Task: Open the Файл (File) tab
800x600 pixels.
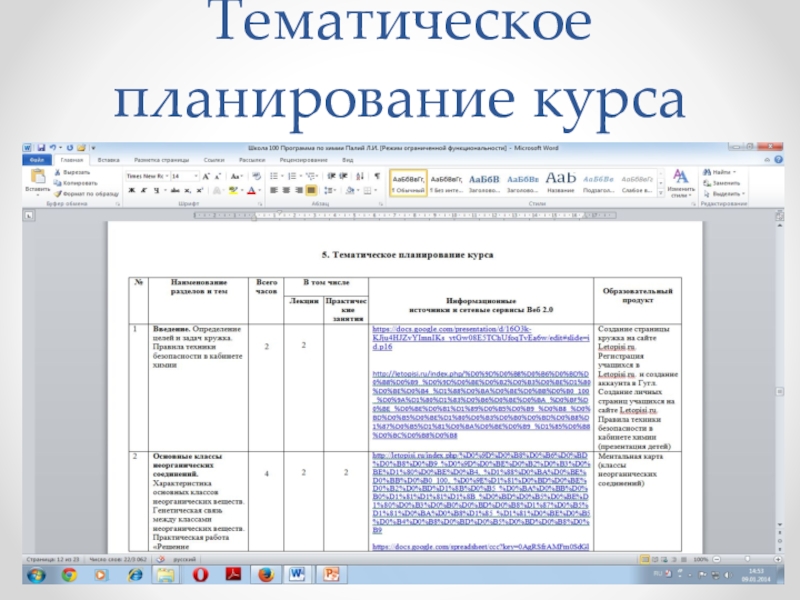Action: 37,160
